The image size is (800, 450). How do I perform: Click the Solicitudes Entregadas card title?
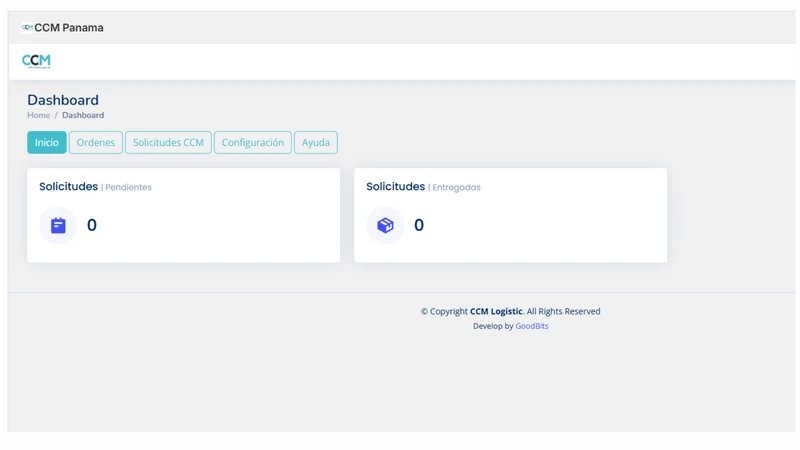[x=423, y=187]
